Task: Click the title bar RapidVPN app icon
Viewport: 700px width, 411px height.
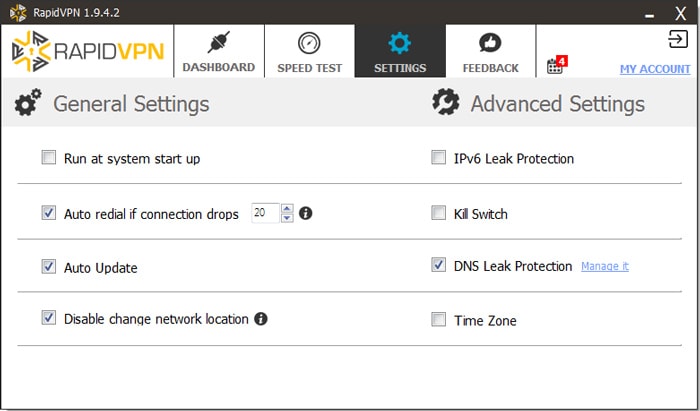Action: click(18, 12)
